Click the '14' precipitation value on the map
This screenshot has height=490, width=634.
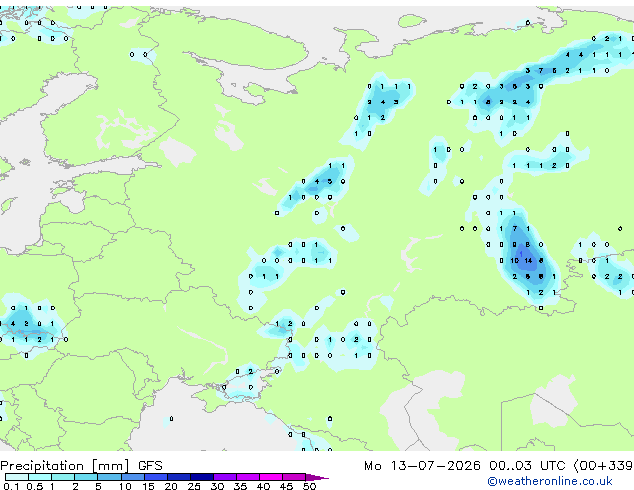(528, 261)
